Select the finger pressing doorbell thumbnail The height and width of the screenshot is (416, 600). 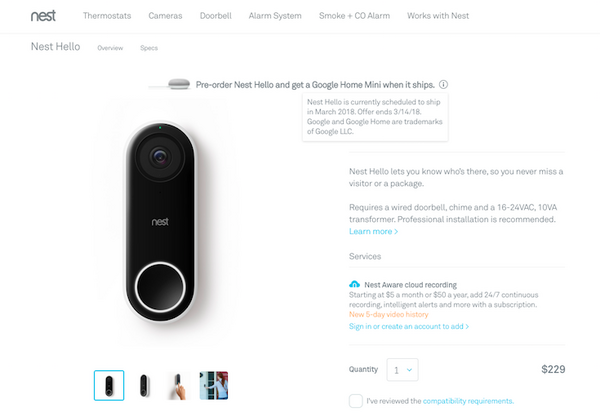[179, 385]
